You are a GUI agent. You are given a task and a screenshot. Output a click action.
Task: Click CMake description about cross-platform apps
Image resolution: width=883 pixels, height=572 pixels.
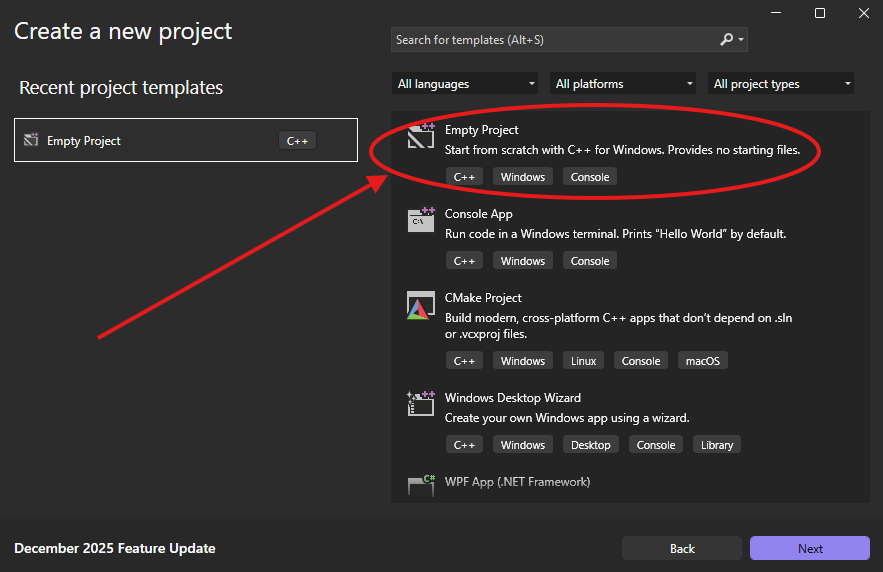tap(618, 325)
